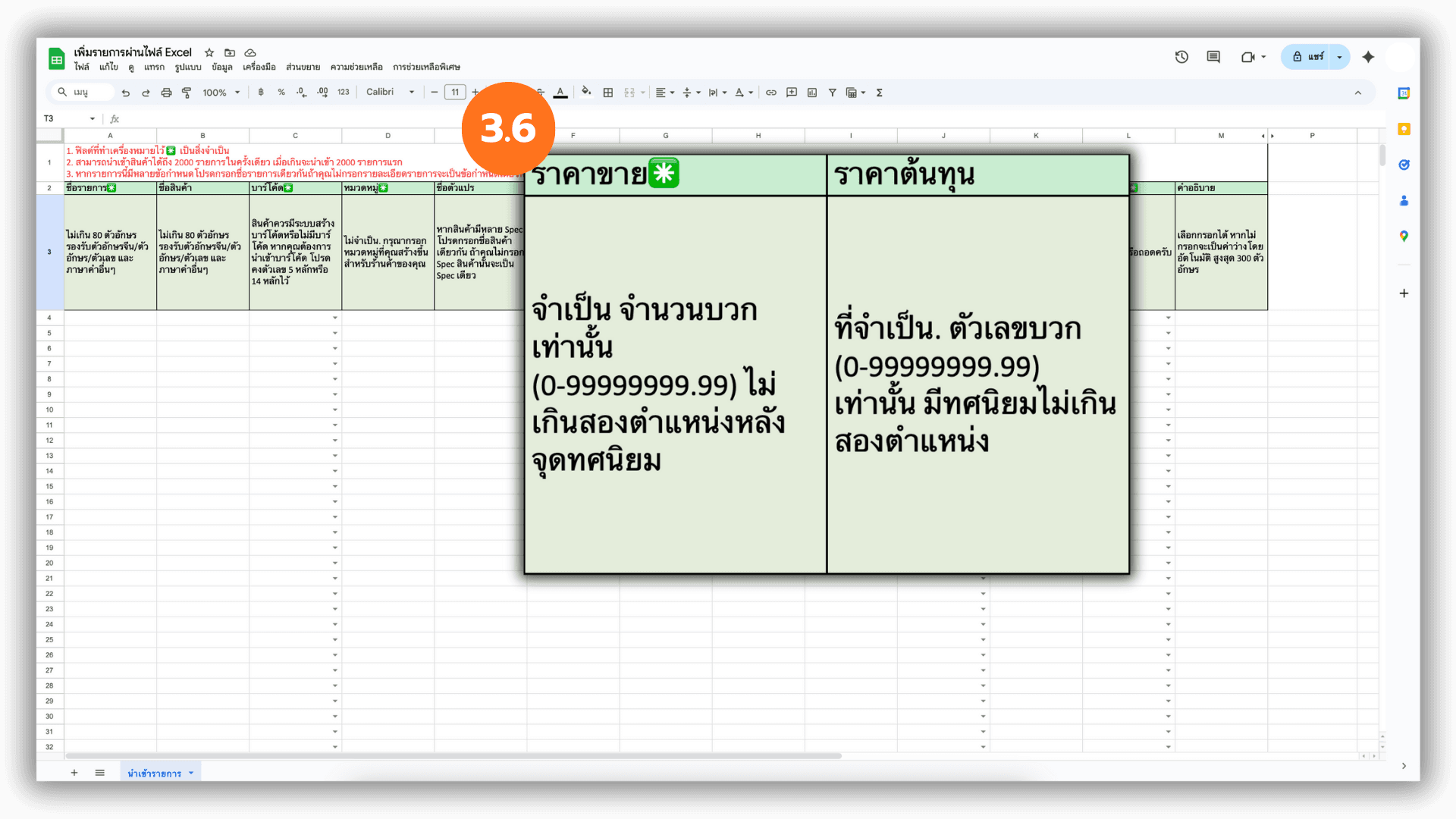Click the borders icon in toolbar
This screenshot has height=819, width=1456.
click(608, 93)
